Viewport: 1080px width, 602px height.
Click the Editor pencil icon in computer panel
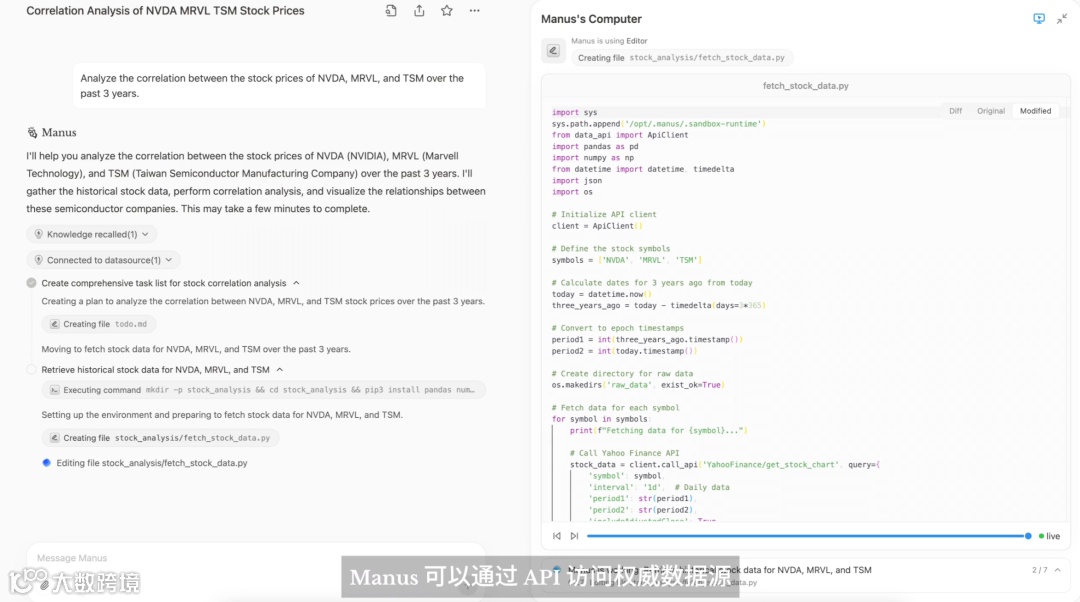tap(553, 50)
